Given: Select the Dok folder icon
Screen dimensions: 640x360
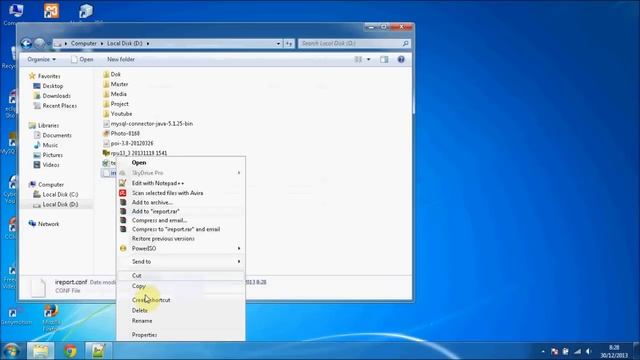Looking at the screenshot, I should tap(106, 74).
